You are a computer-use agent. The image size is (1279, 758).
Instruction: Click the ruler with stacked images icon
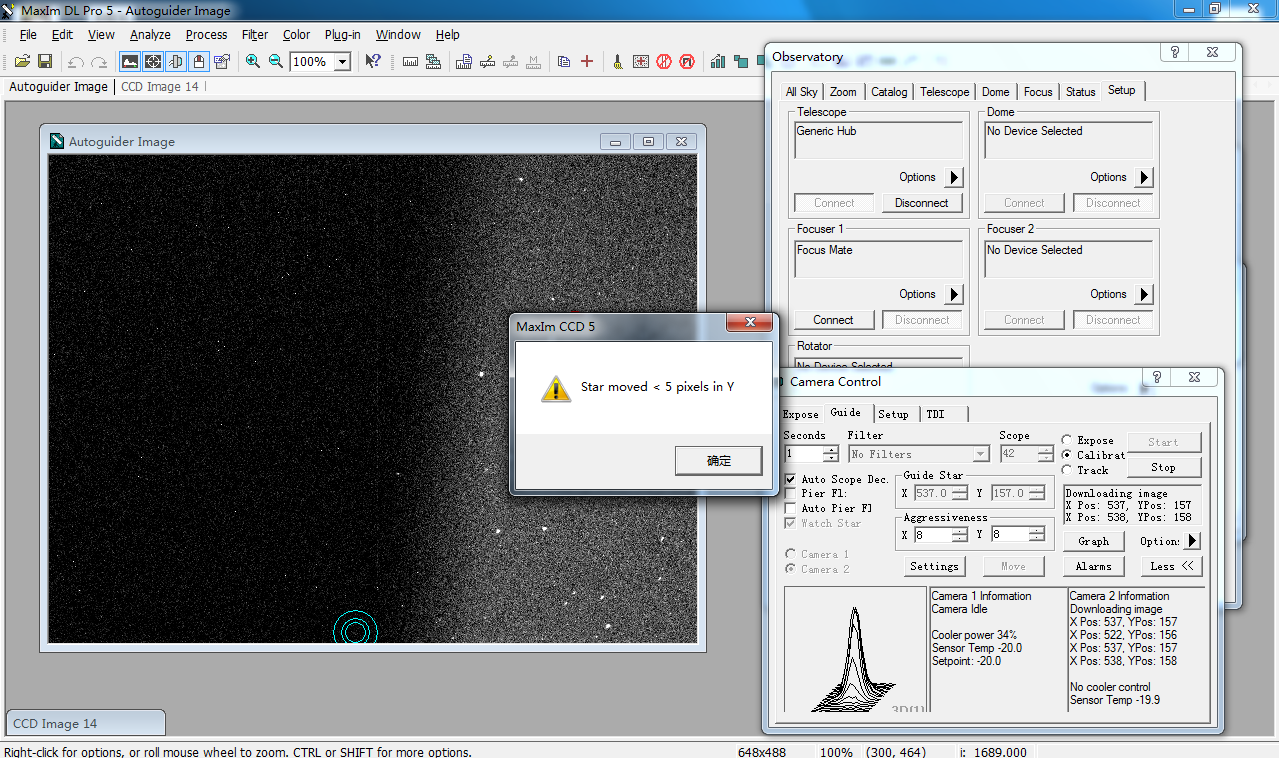coord(433,62)
